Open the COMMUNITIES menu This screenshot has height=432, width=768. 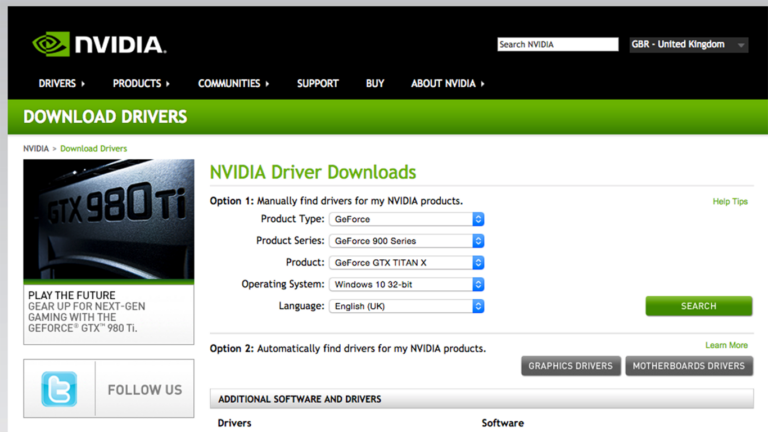[x=234, y=84]
